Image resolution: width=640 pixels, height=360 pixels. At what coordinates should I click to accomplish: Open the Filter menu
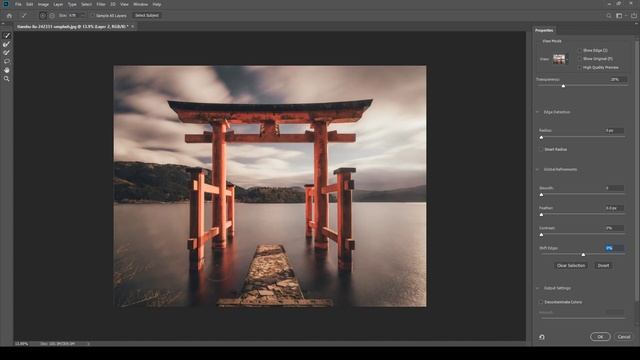coord(101,4)
